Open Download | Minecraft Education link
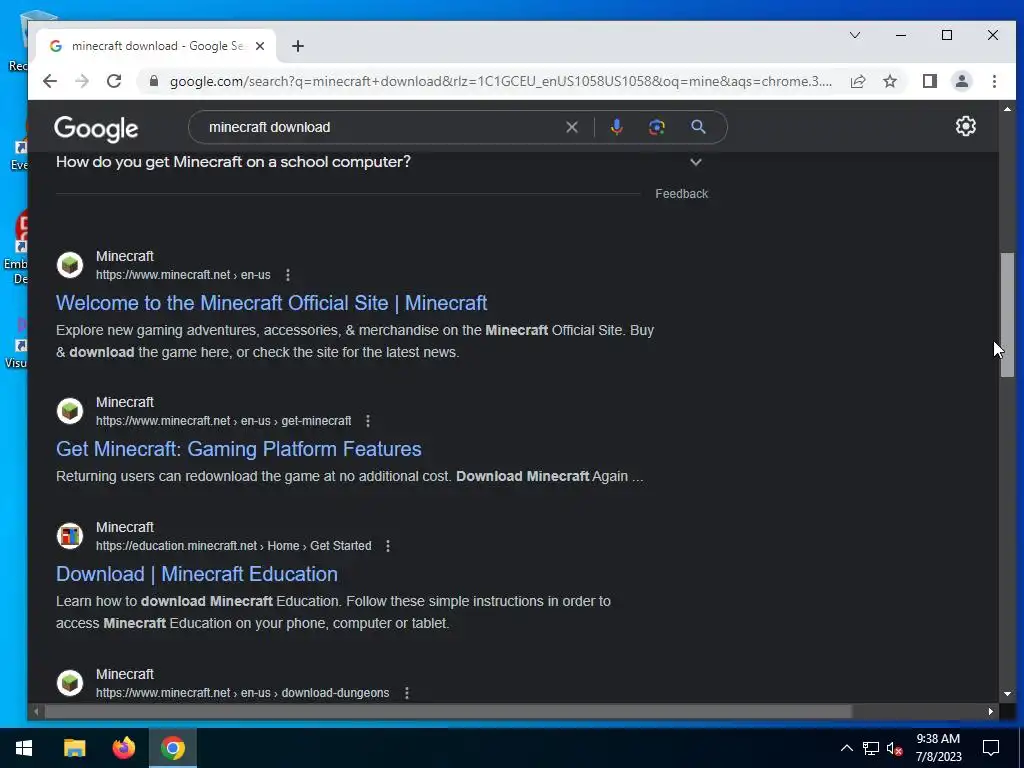The width and height of the screenshot is (1024, 768). pyautogui.click(x=197, y=574)
